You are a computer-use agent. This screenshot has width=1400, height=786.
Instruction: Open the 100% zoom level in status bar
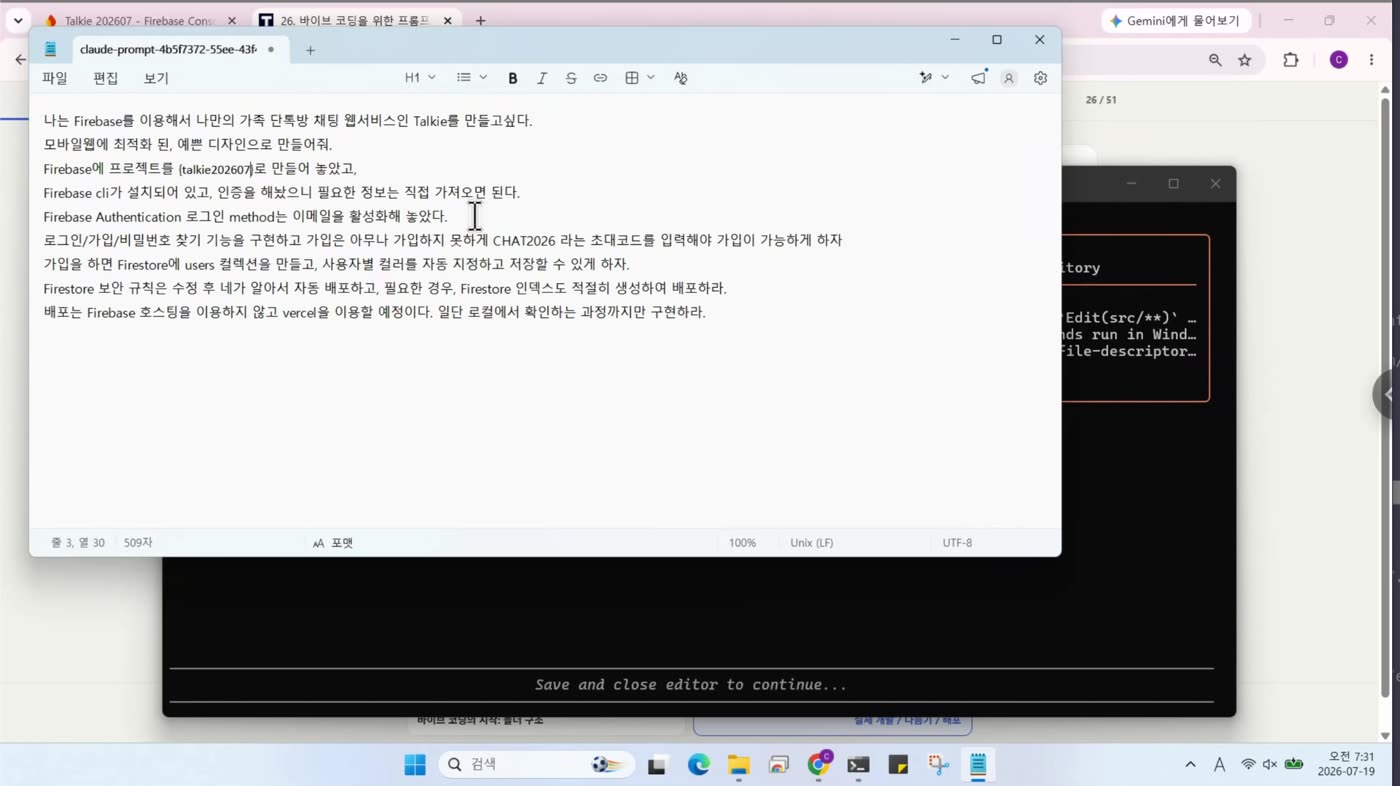coord(742,543)
